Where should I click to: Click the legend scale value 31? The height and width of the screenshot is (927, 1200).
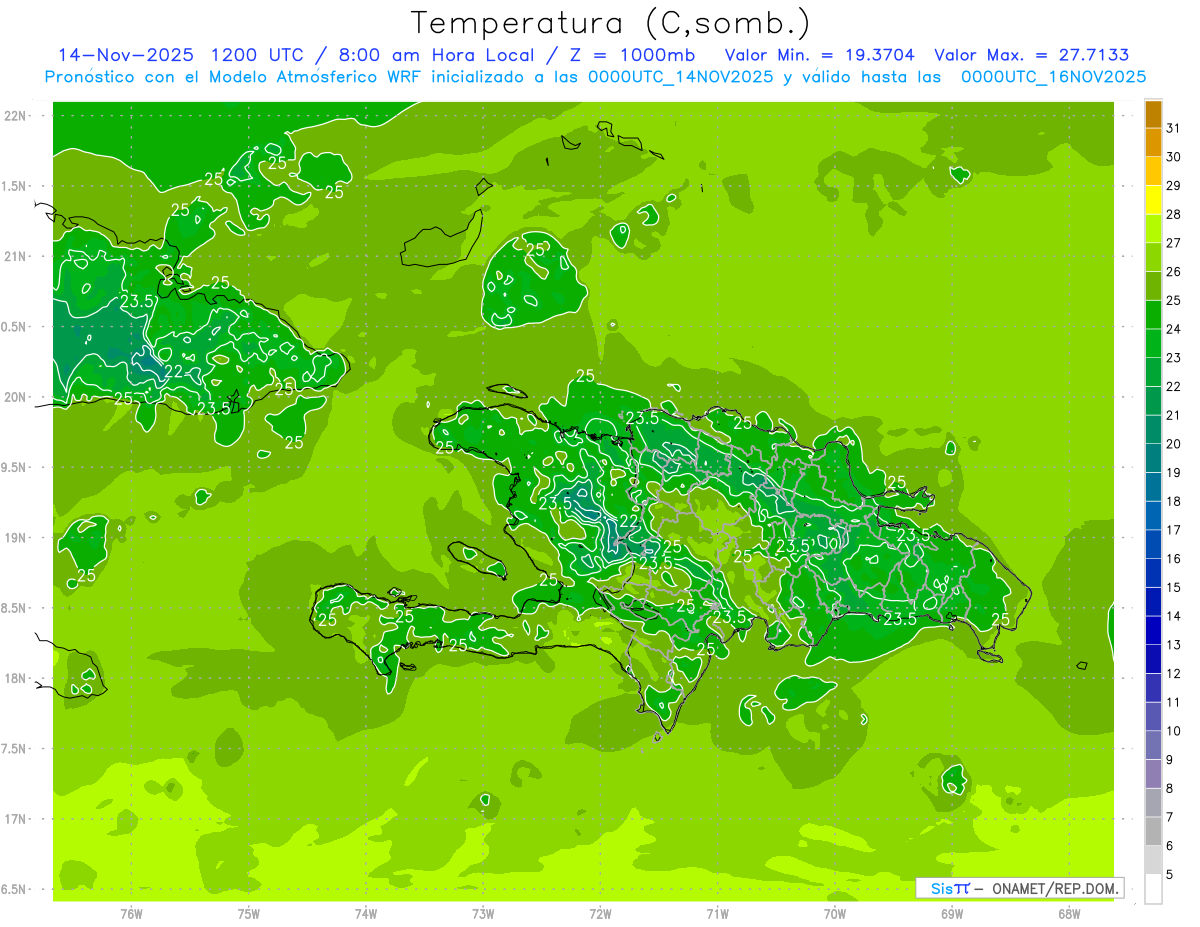pos(1174,128)
